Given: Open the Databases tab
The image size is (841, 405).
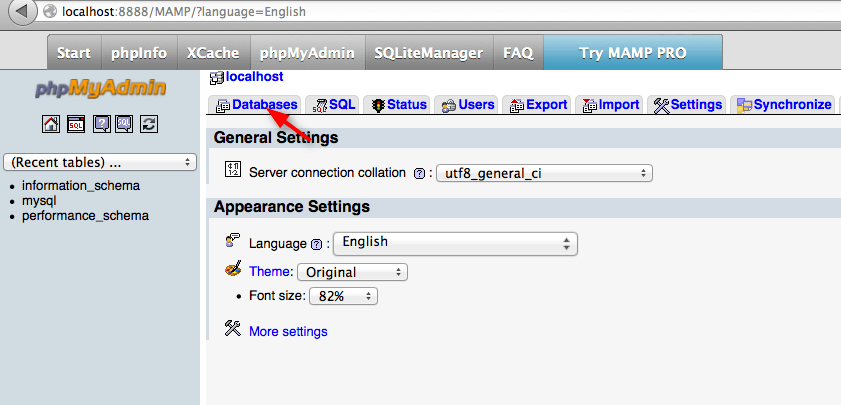Looking at the screenshot, I should [x=256, y=105].
